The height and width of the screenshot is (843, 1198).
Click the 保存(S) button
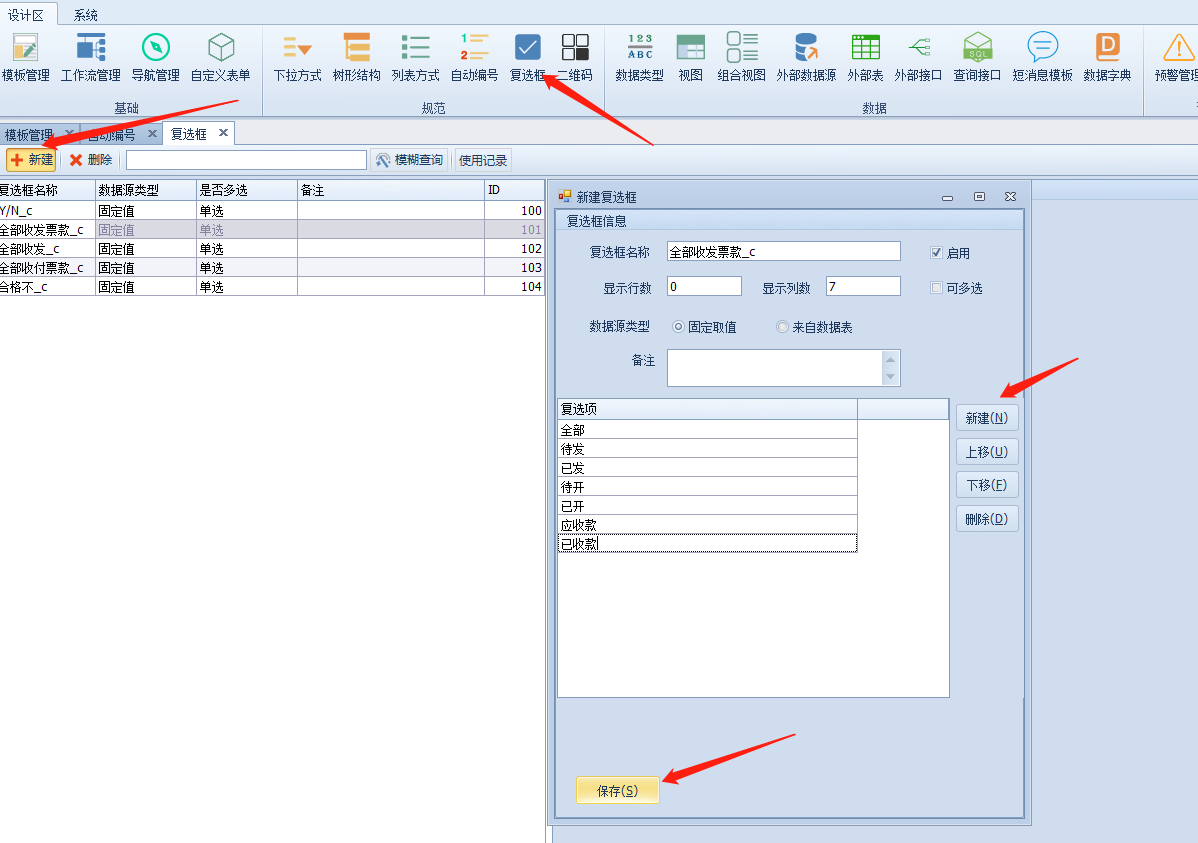(617, 790)
